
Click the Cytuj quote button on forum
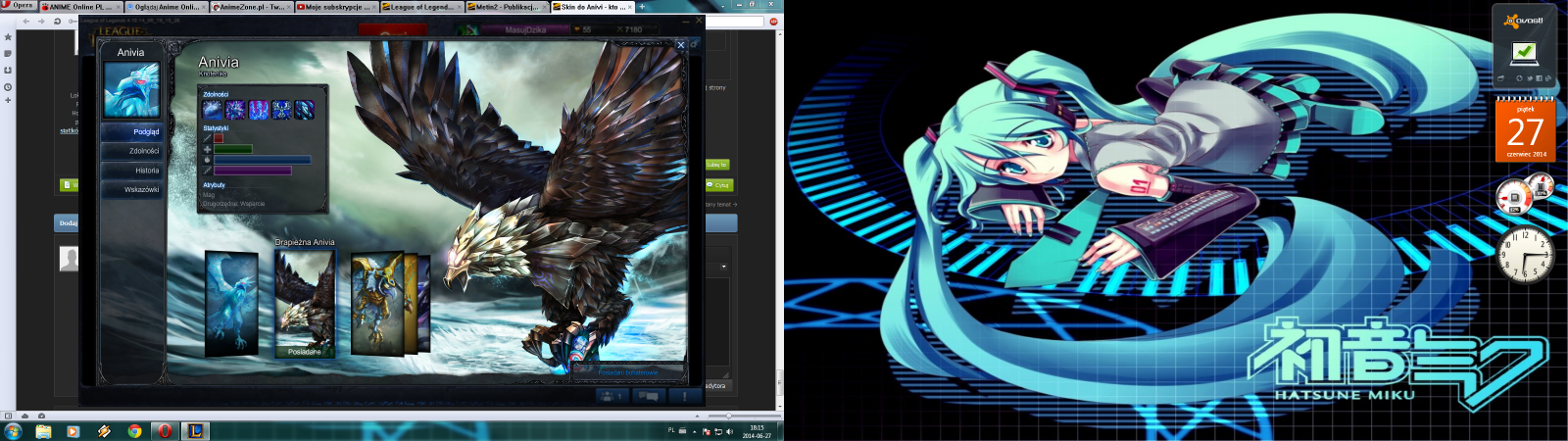tap(719, 184)
